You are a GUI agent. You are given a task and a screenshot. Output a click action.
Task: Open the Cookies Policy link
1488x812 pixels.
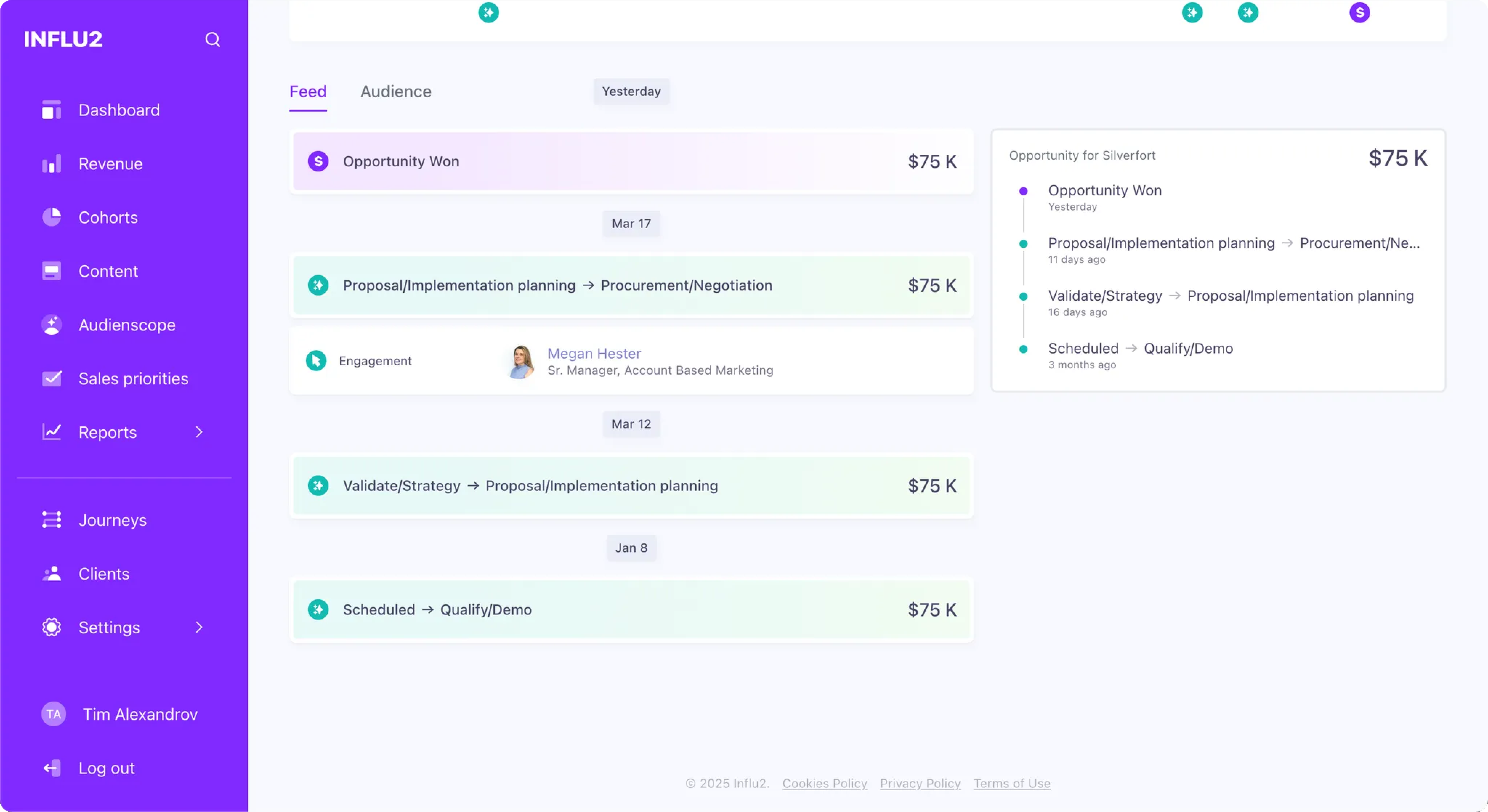click(x=824, y=783)
